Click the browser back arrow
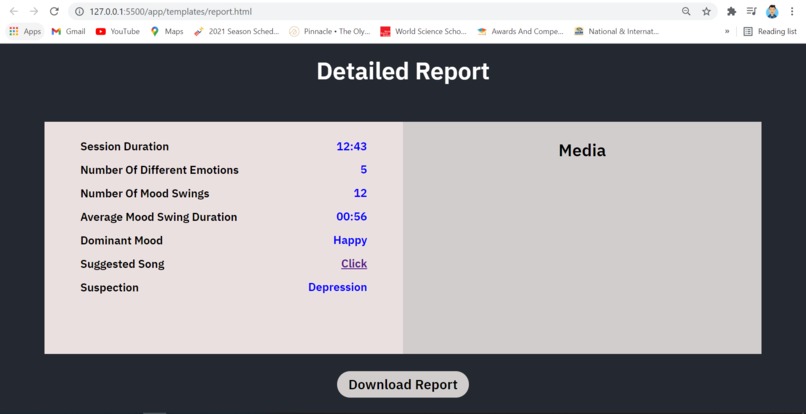The image size is (806, 414). click(14, 11)
